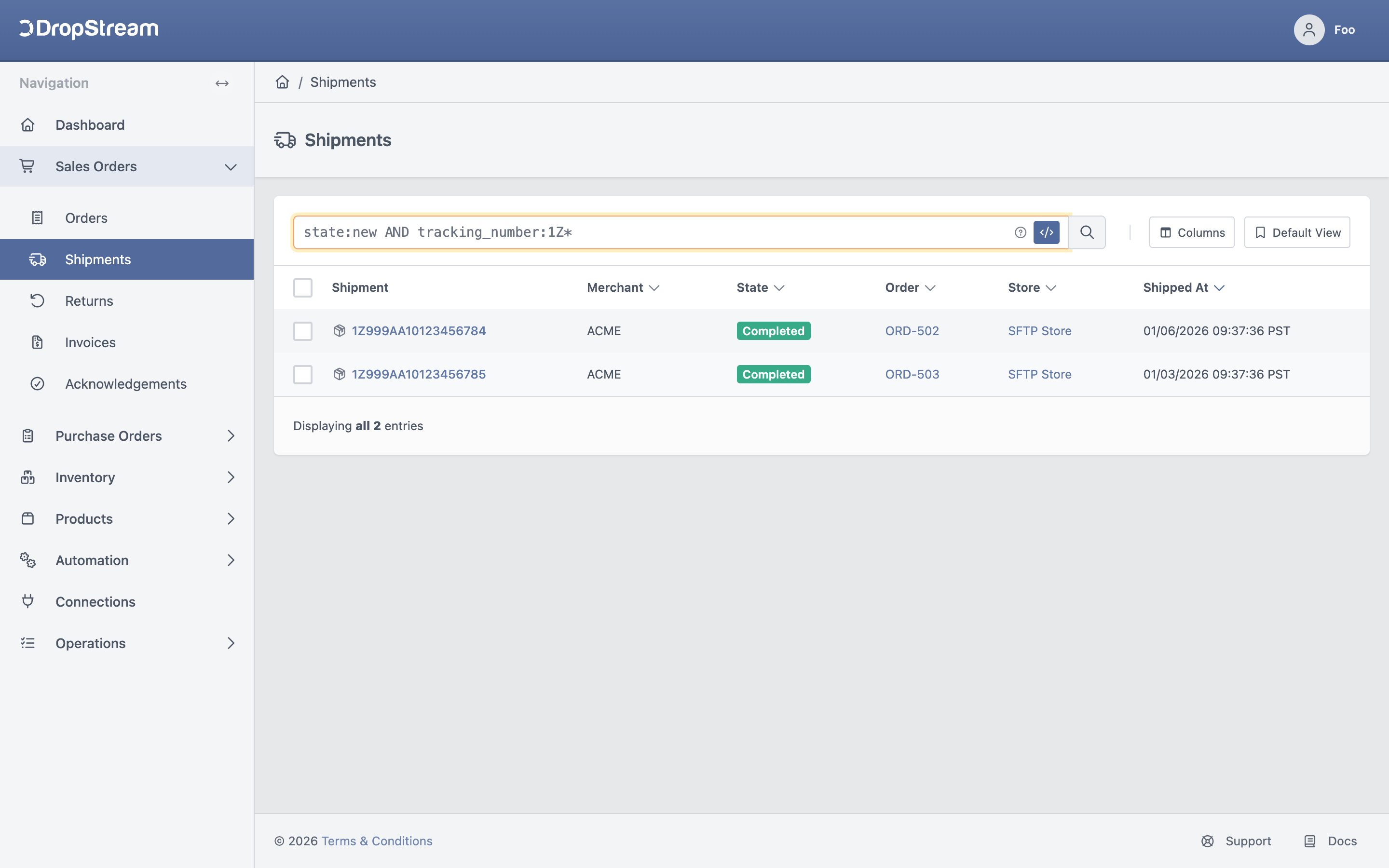Open Invoices in the sidebar
Viewport: 1389px width, 868px height.
pyautogui.click(x=127, y=342)
